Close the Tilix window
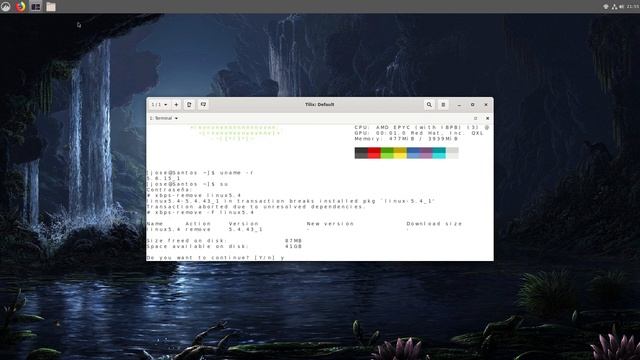The width and height of the screenshot is (640, 360). click(x=486, y=105)
